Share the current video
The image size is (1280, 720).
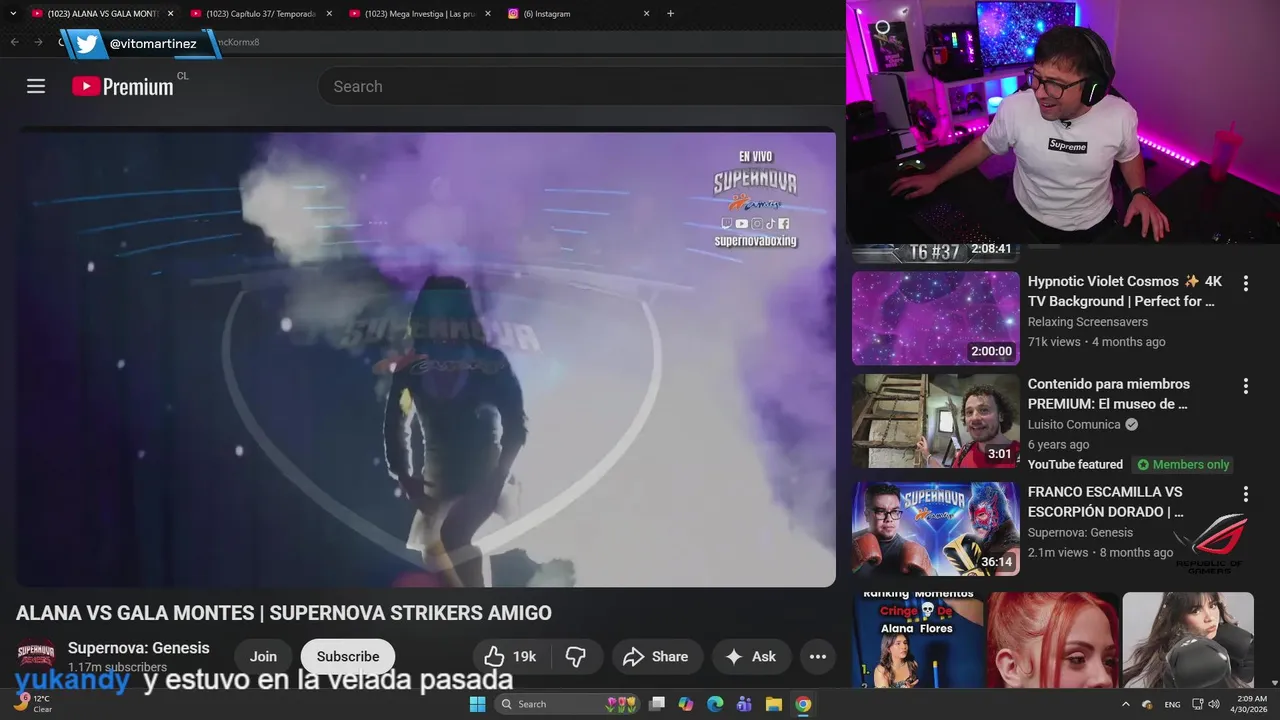point(656,657)
